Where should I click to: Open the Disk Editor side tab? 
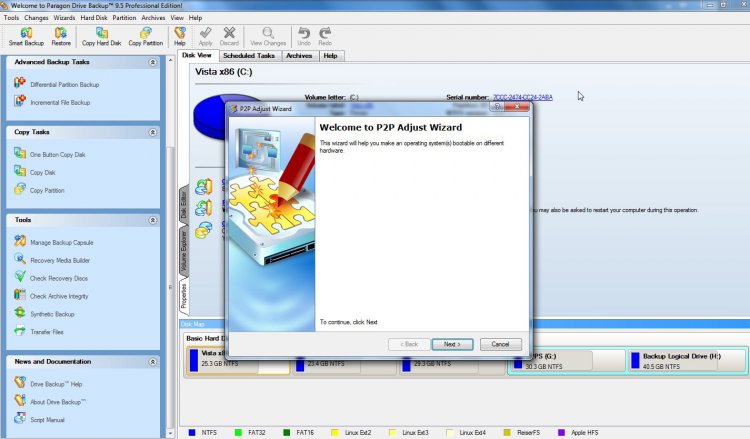tap(183, 205)
